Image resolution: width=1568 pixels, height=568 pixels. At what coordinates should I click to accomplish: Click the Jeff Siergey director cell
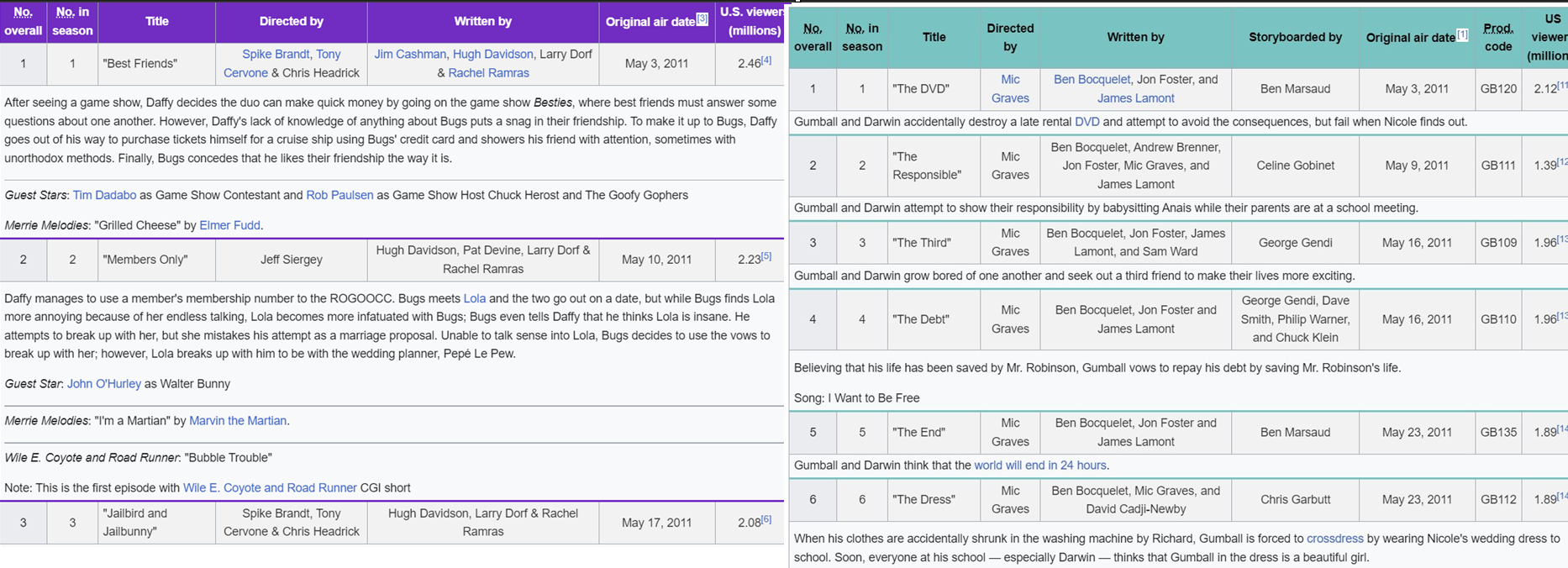(292, 260)
